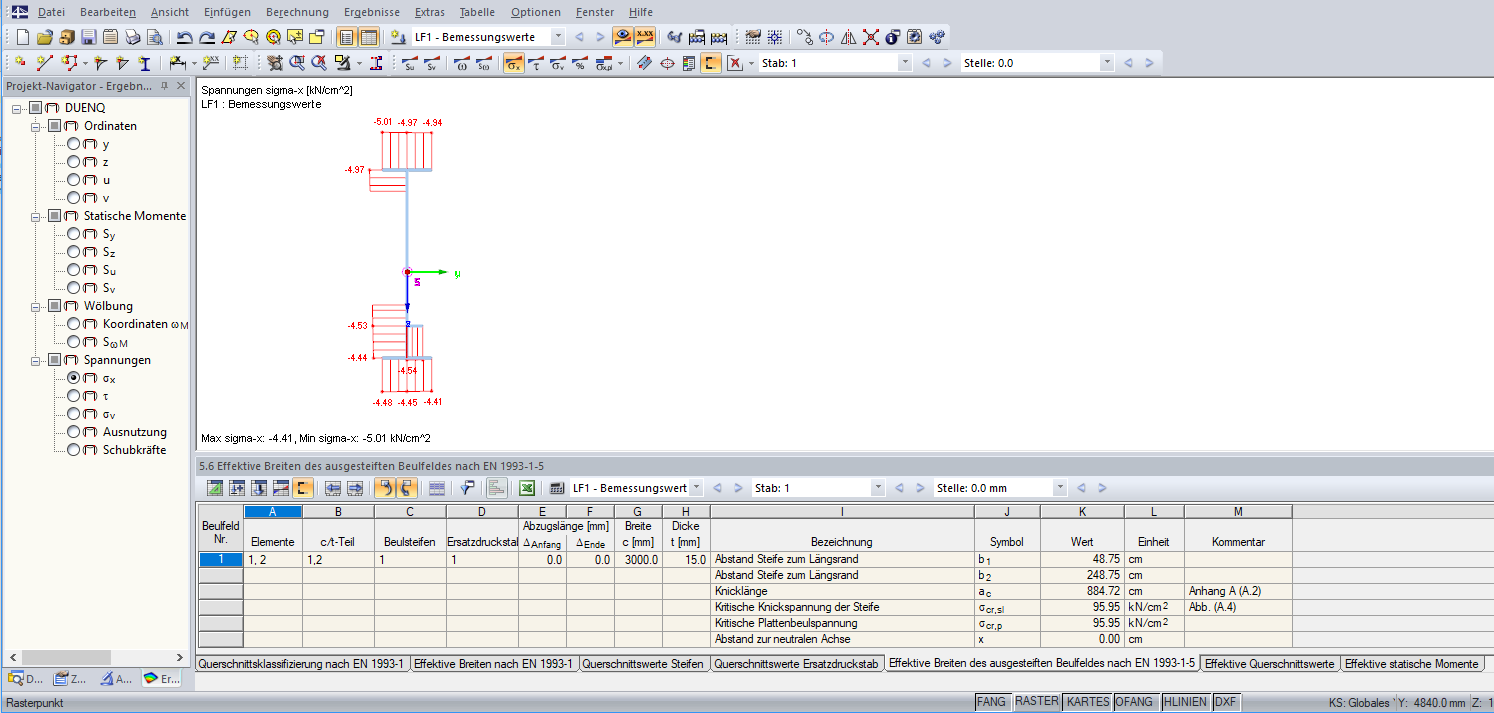The image size is (1494, 713).
Task: Collapse the DUENQ tree root
Action: tap(17, 108)
